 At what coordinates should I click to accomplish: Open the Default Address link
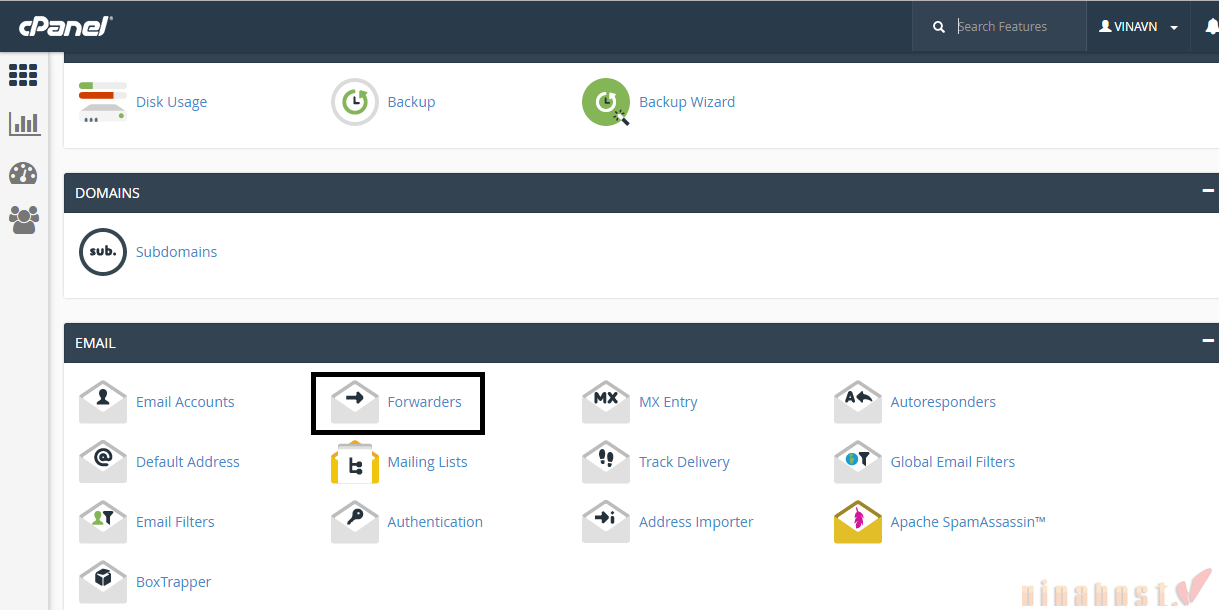click(188, 462)
